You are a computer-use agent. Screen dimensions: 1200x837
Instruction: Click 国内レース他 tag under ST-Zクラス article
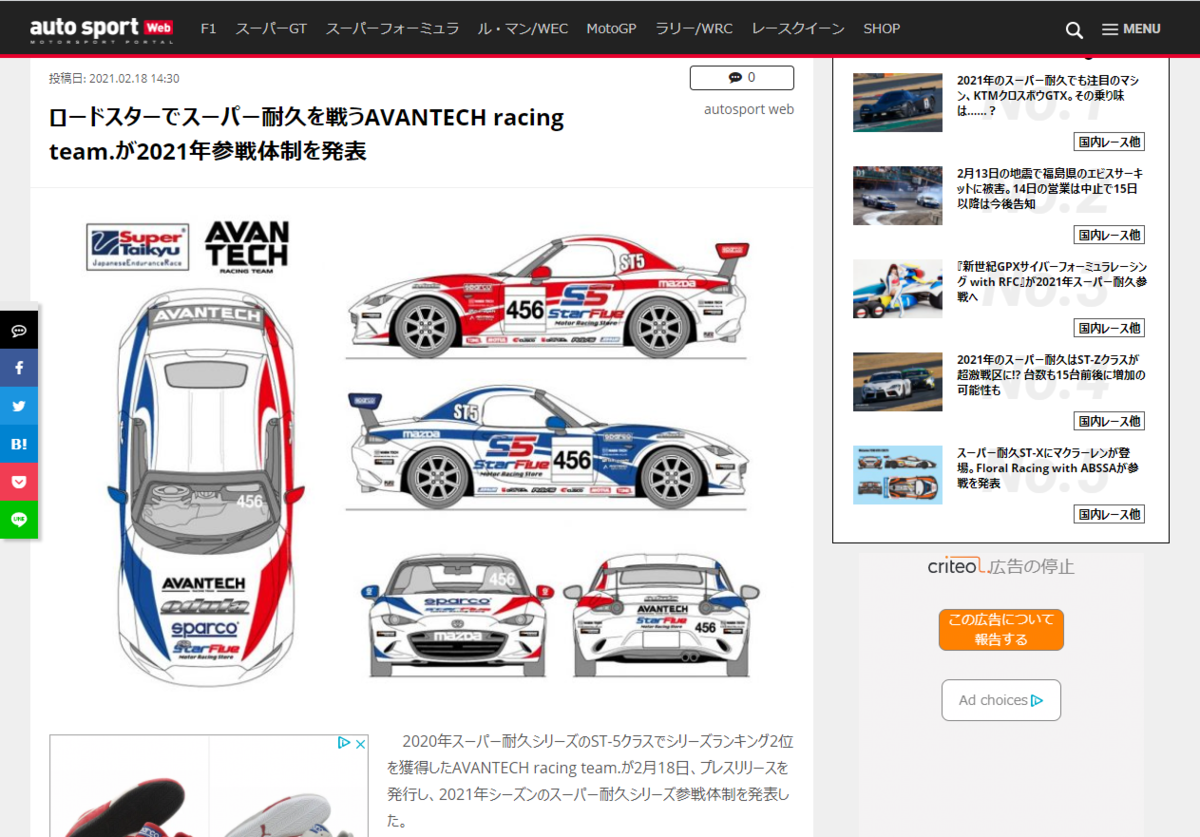point(1109,421)
